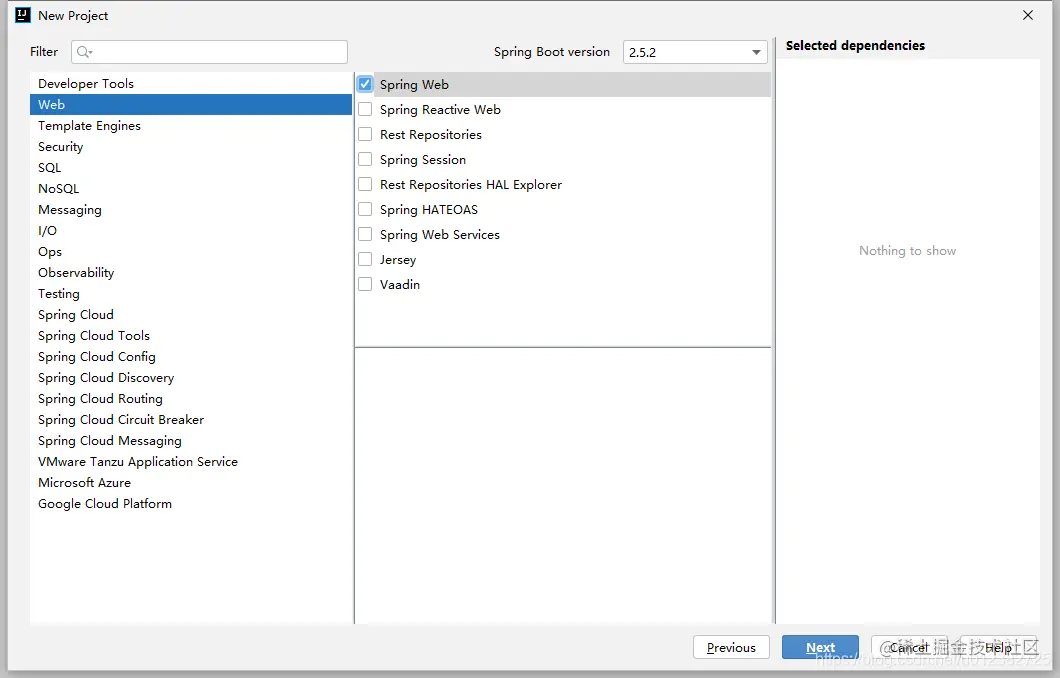Uncheck the Spring Web checkbox
The image size is (1060, 678).
point(365,84)
